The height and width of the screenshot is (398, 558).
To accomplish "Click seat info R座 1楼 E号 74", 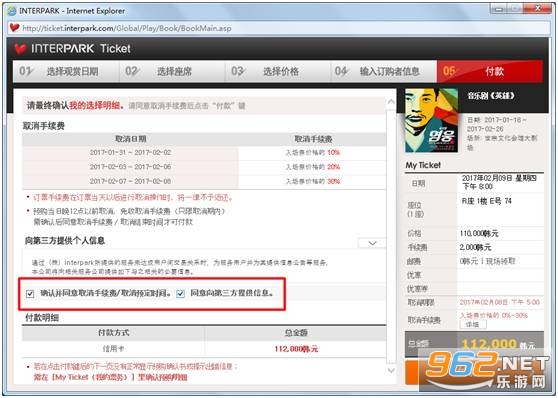I will [x=486, y=201].
